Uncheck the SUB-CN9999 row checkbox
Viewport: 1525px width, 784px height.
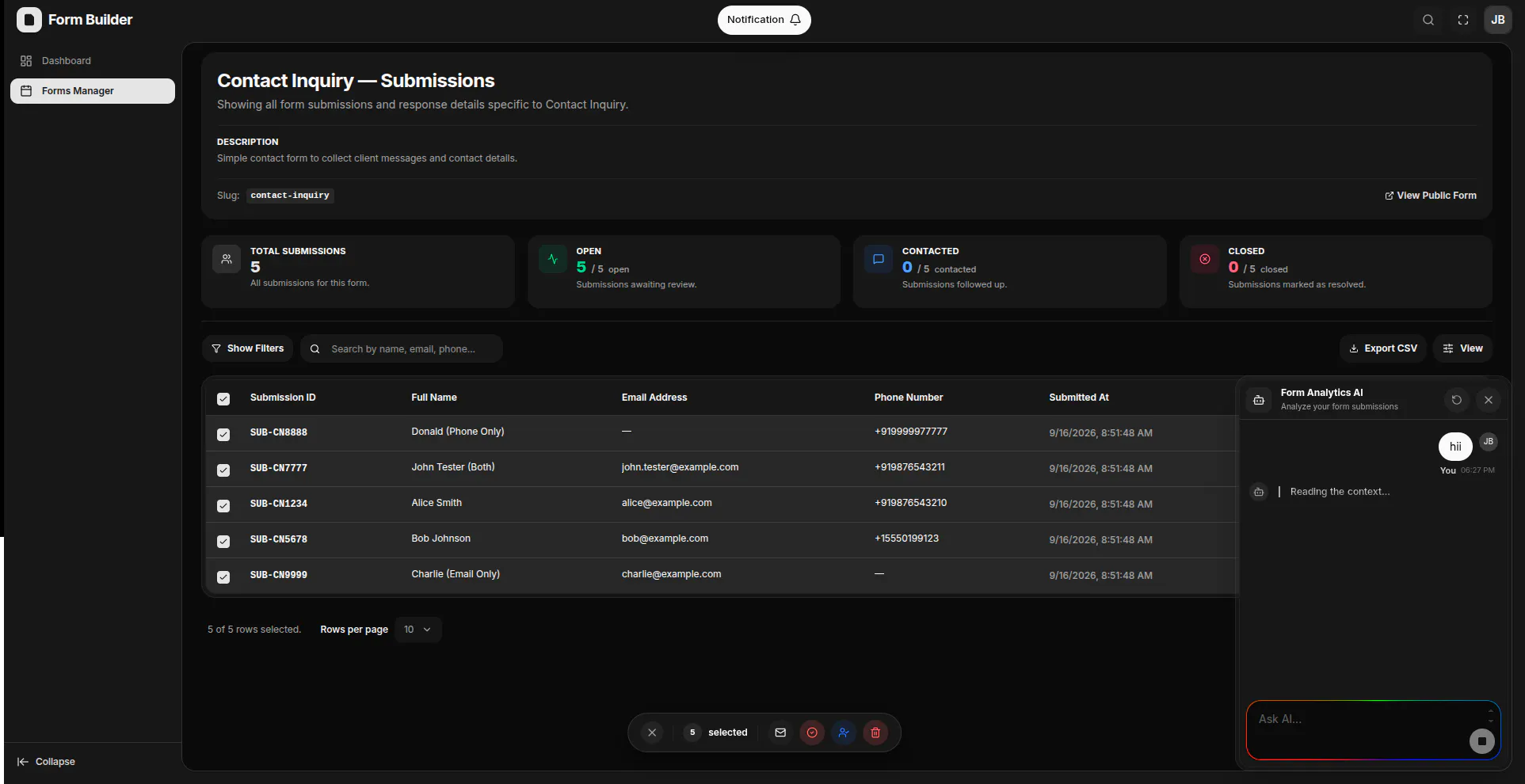(223, 577)
